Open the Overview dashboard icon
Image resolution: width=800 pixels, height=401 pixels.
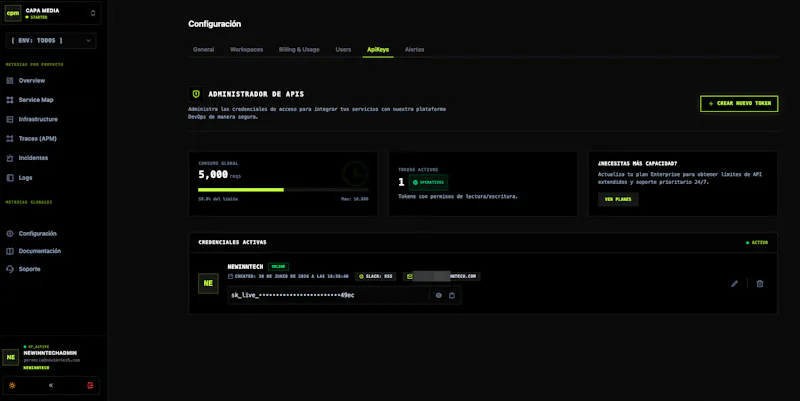tap(10, 81)
